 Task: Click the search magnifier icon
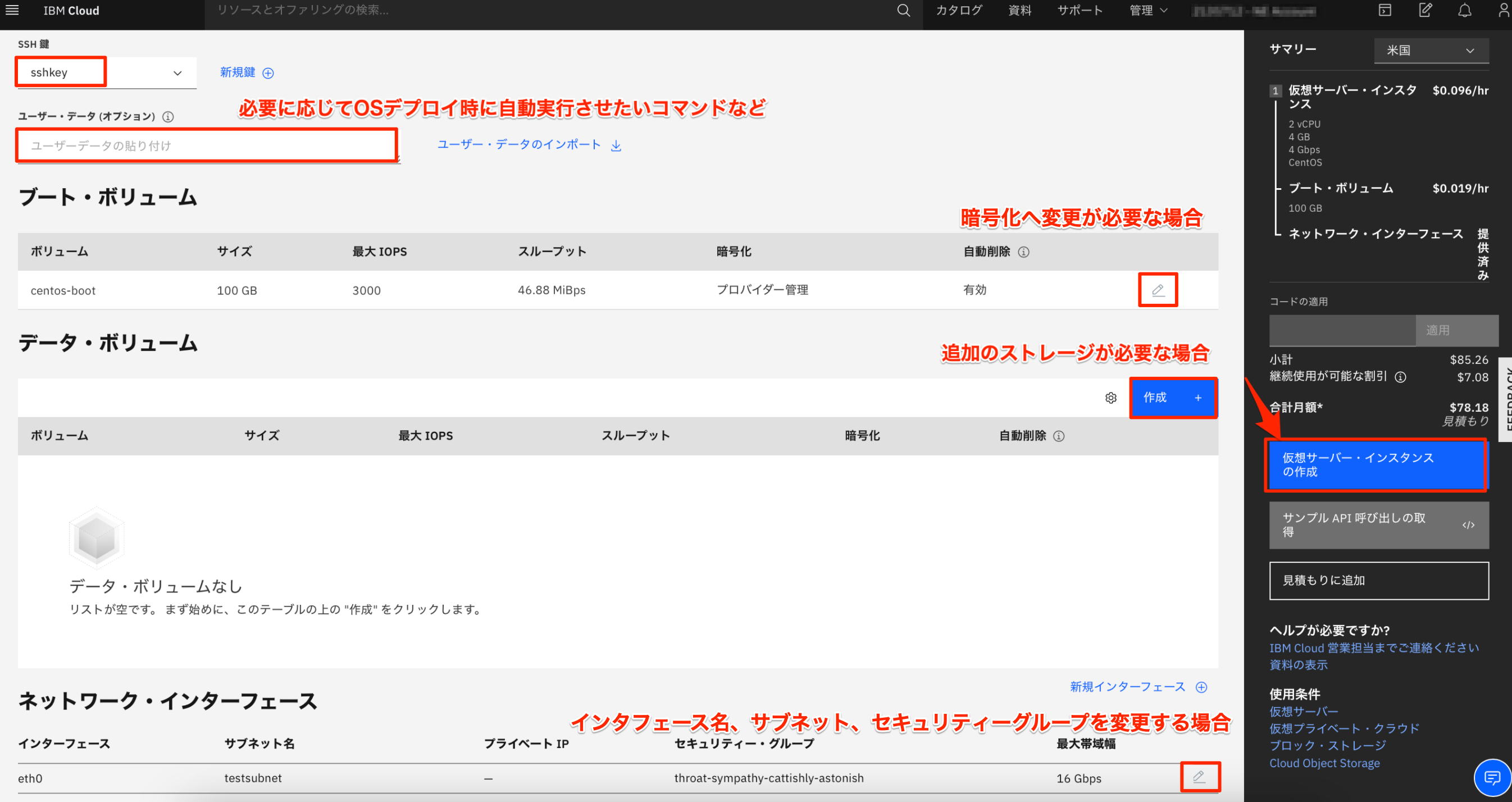(x=903, y=11)
